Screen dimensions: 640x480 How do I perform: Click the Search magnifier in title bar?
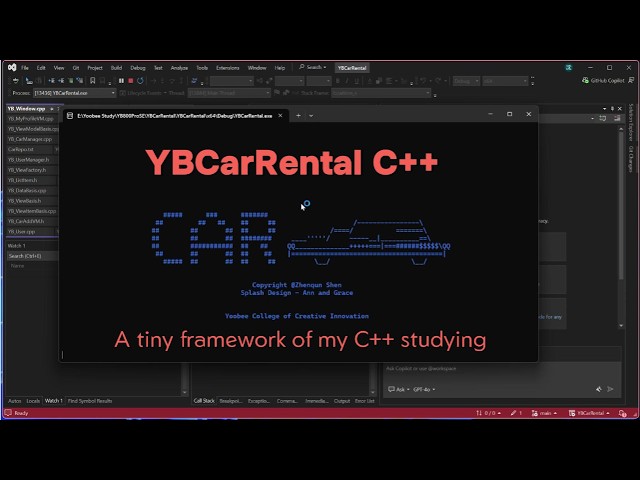(x=302, y=67)
